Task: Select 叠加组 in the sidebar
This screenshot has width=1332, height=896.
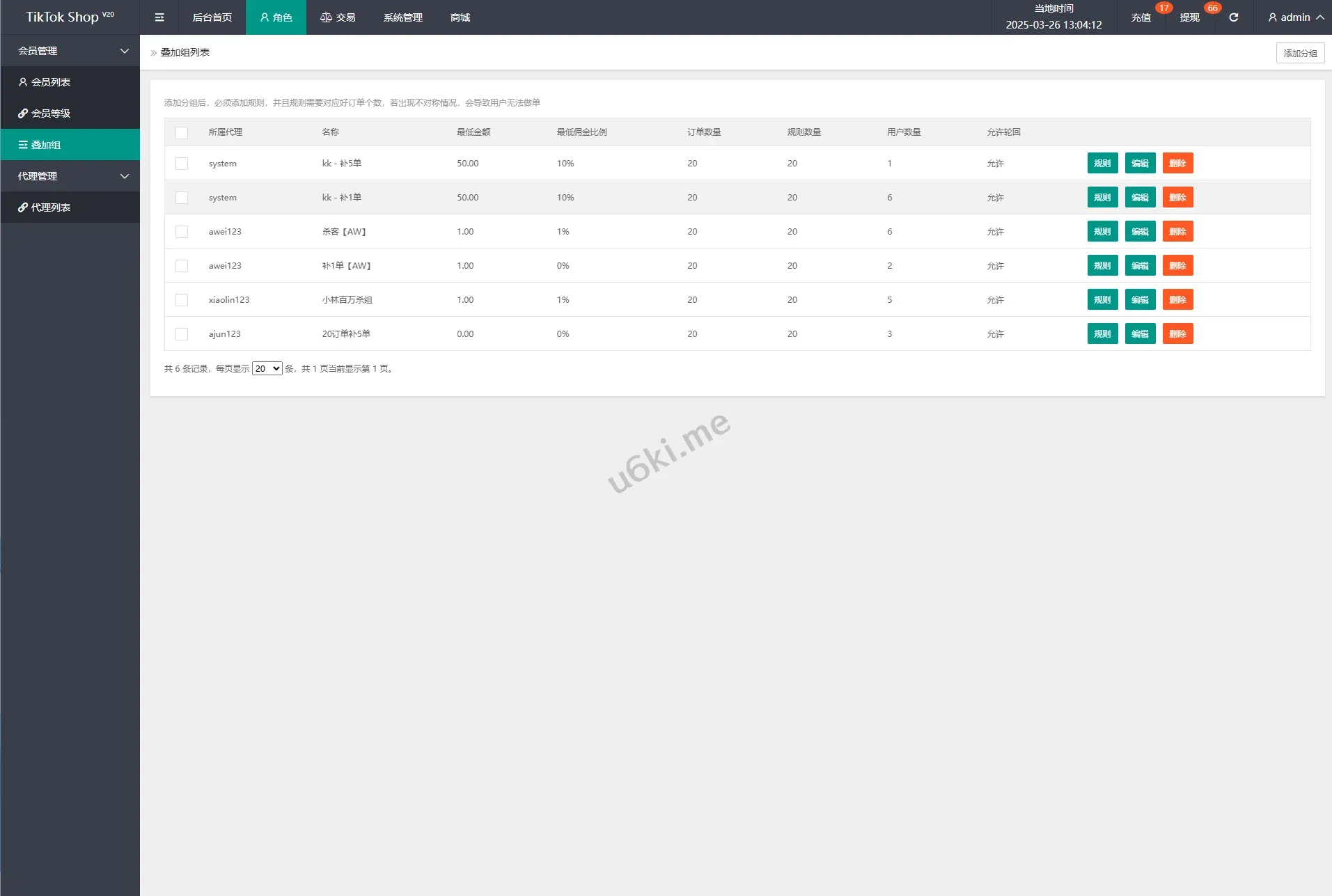Action: (46, 145)
